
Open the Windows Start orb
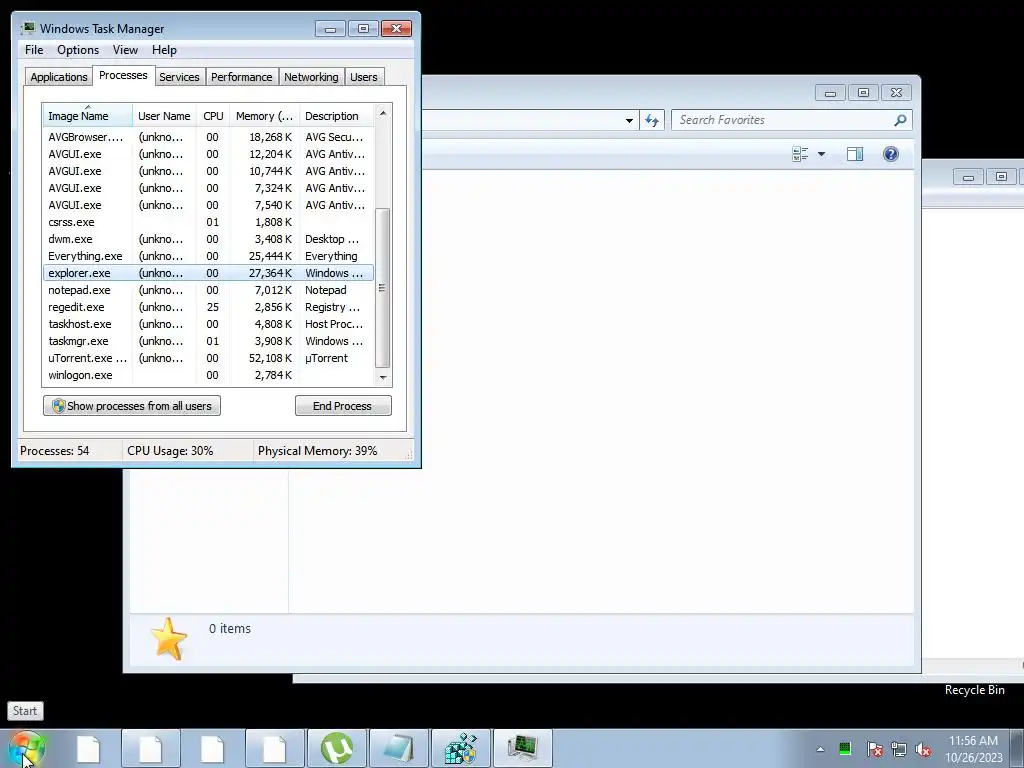(27, 749)
